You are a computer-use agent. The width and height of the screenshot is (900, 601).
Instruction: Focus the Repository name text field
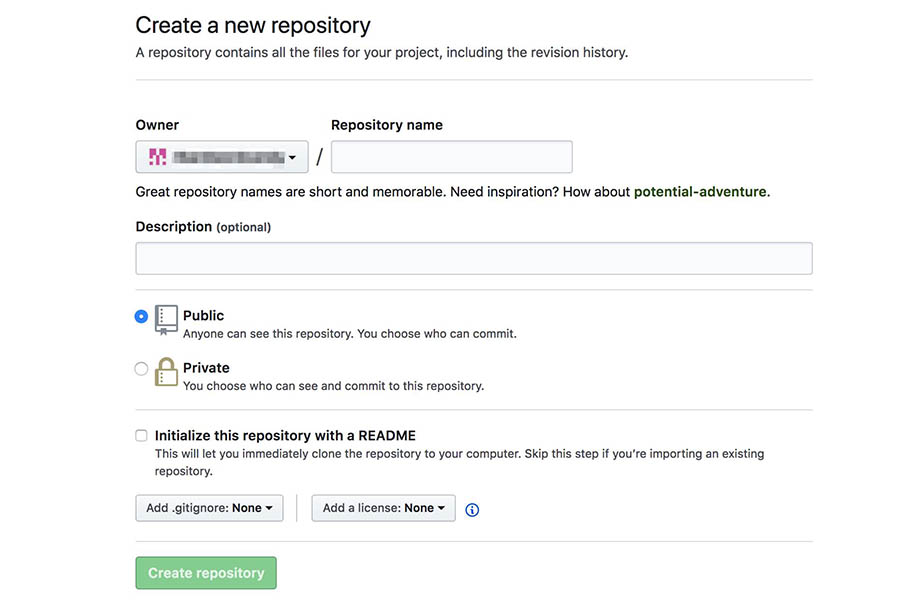tap(451, 157)
